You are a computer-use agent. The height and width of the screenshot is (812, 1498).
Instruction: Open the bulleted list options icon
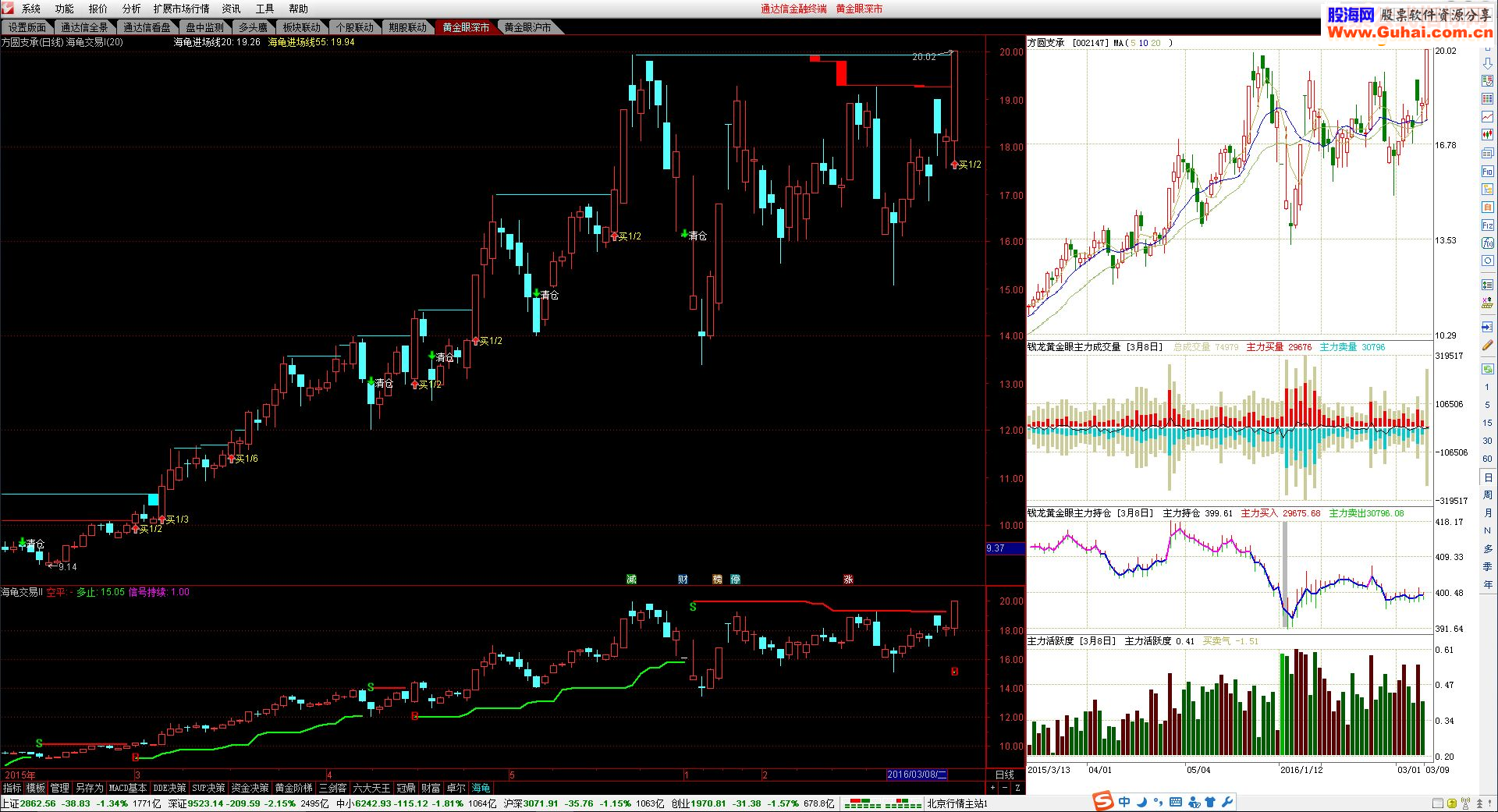[1487, 284]
